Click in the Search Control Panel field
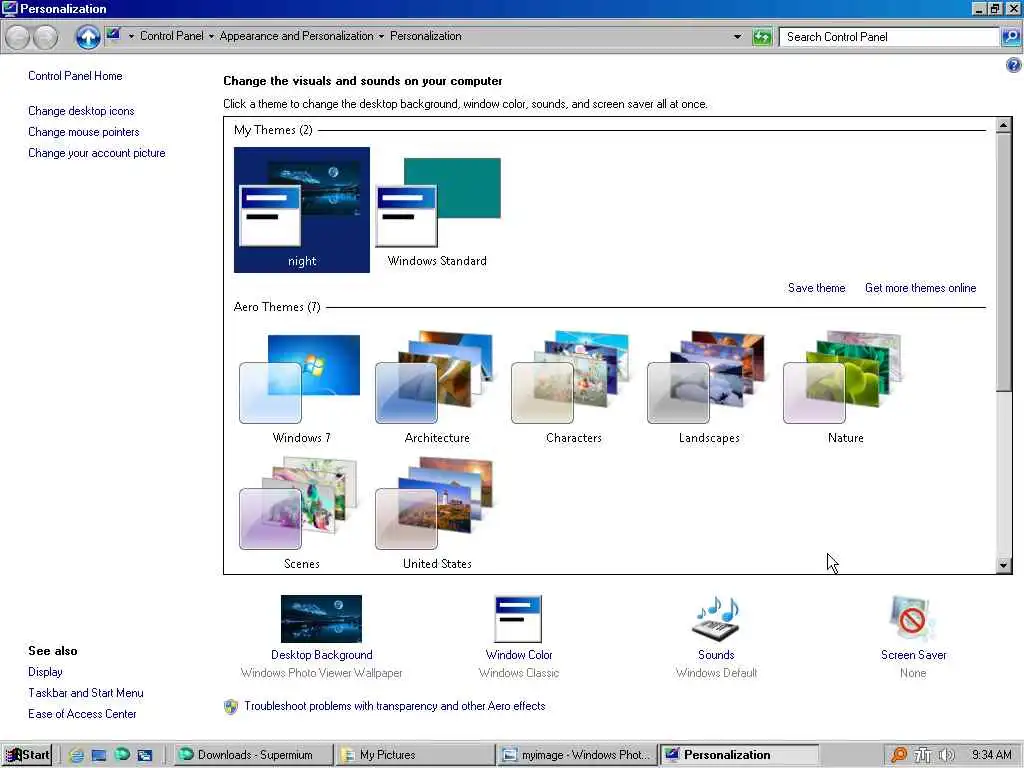Image resolution: width=1024 pixels, height=768 pixels. [x=889, y=37]
